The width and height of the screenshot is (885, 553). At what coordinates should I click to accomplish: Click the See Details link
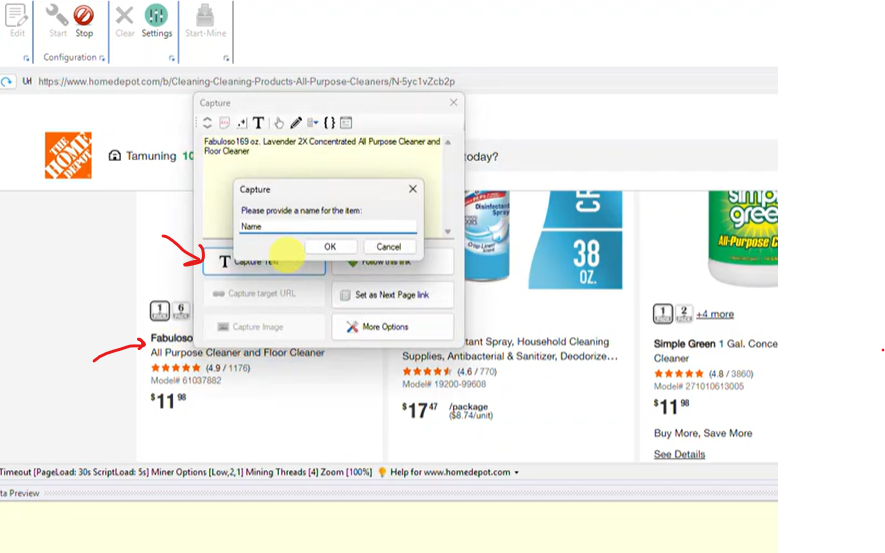pyautogui.click(x=679, y=454)
